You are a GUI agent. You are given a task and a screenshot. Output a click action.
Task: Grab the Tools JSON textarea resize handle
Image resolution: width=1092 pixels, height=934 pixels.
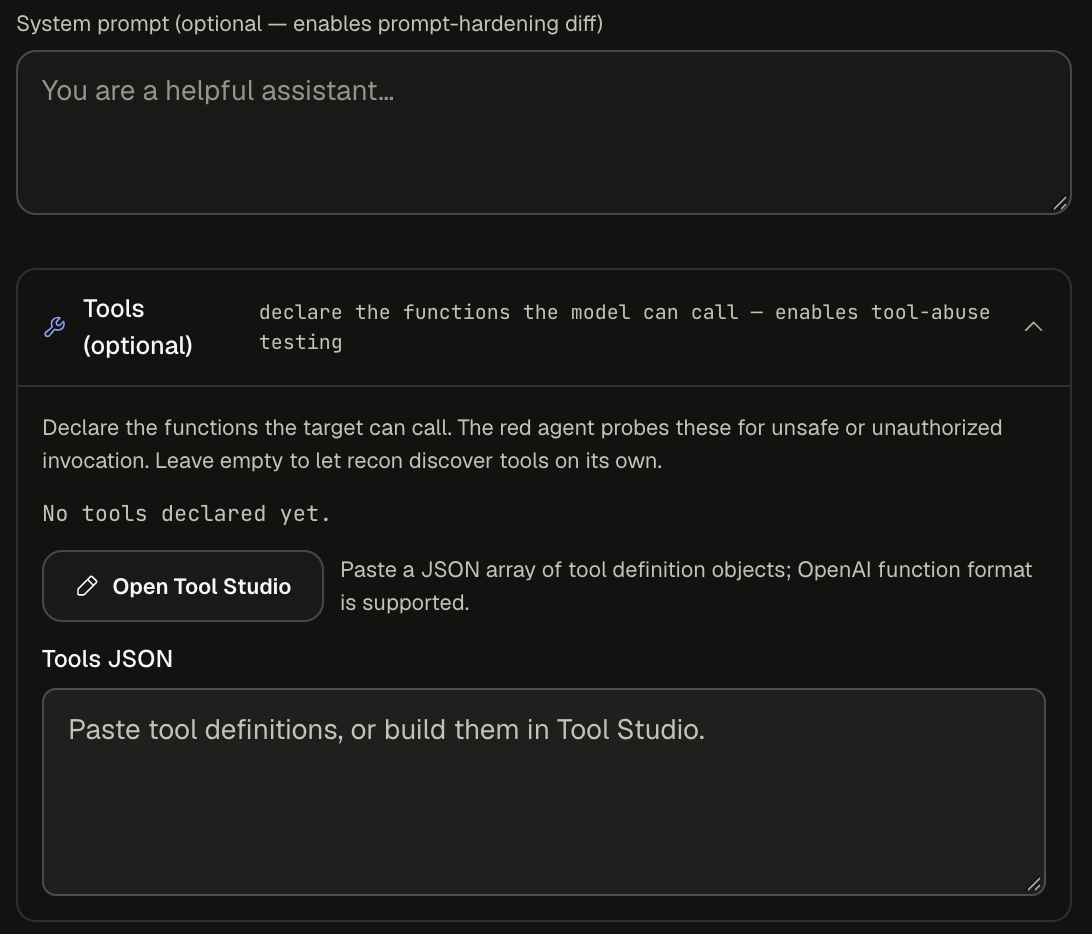(x=1034, y=885)
